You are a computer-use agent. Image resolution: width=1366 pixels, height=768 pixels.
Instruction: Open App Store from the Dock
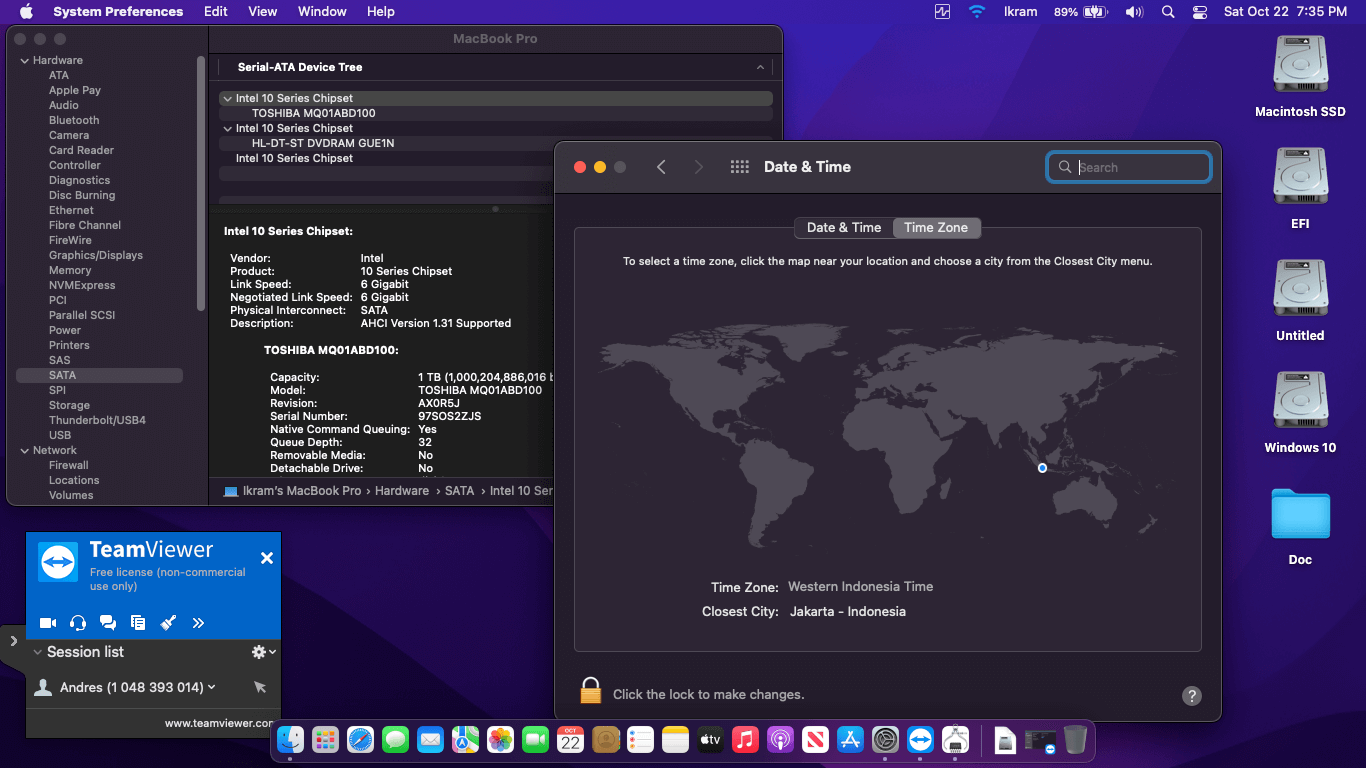tap(850, 740)
